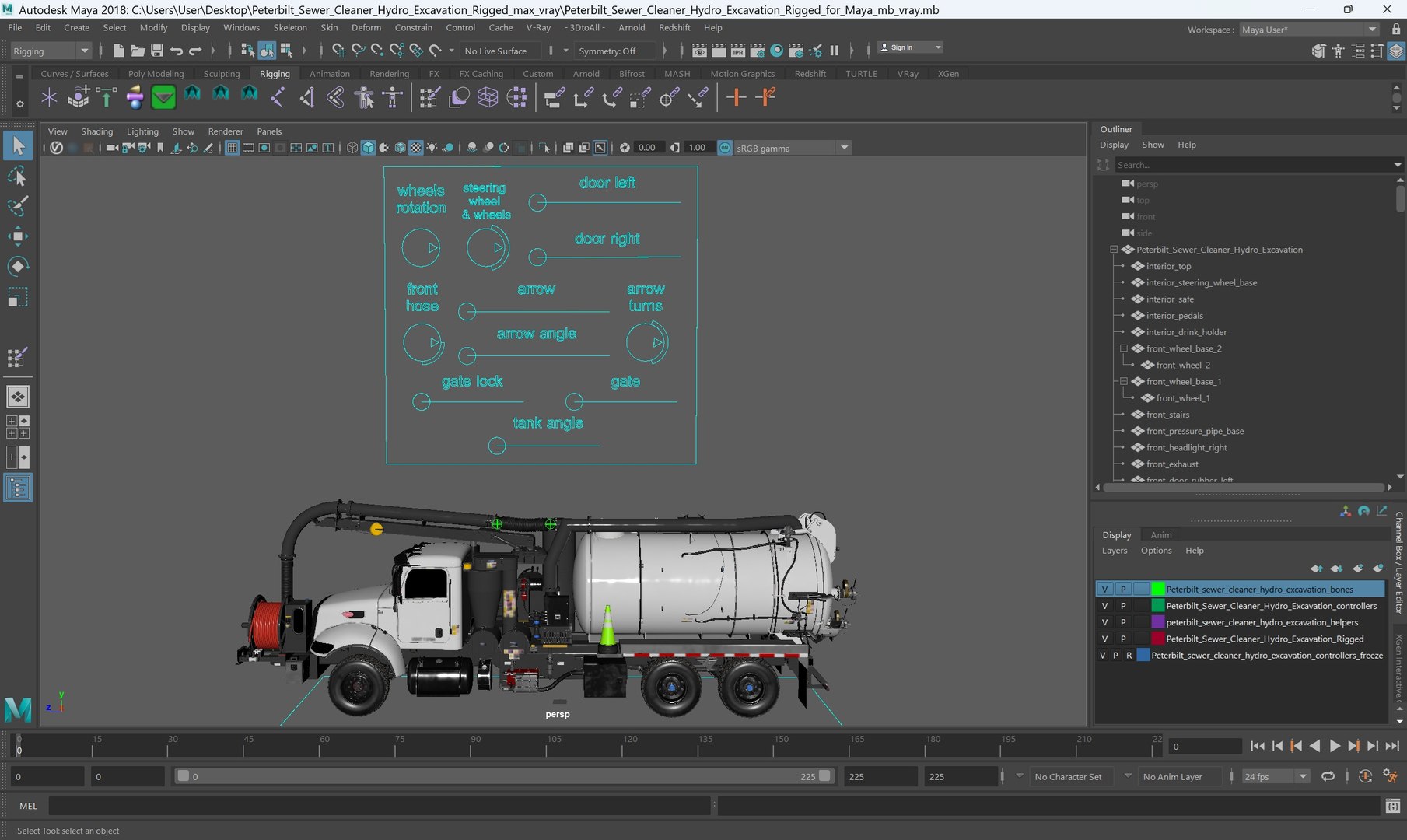Open the Render View icon

pos(699,51)
